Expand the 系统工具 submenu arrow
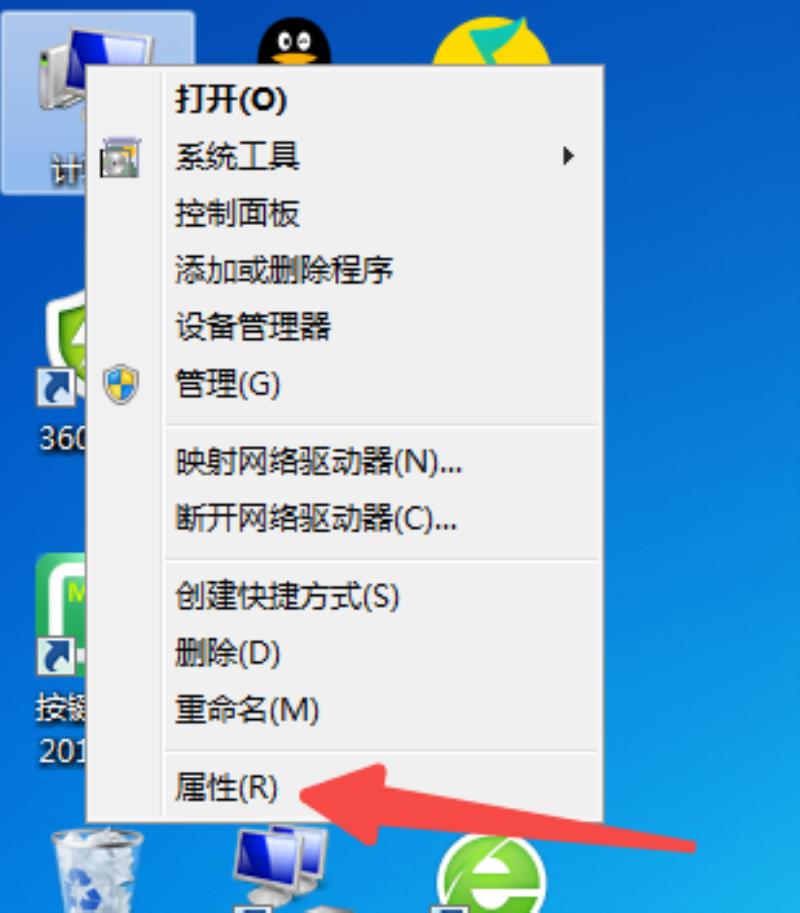This screenshot has width=800, height=913. click(568, 156)
